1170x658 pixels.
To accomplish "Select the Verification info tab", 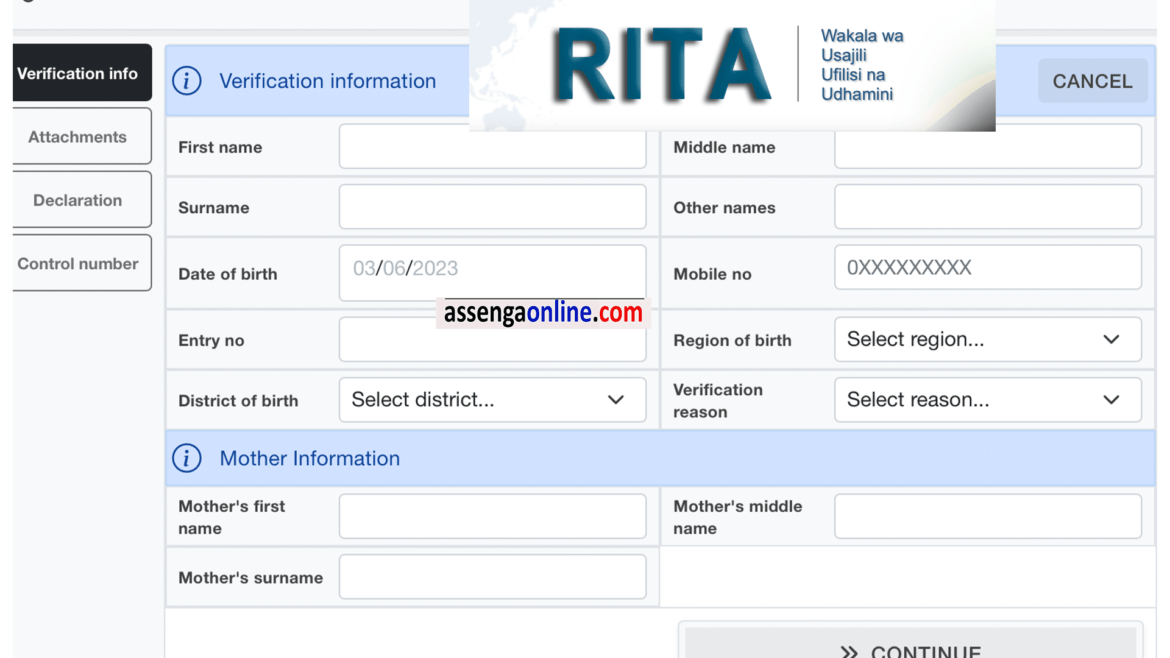I will 78,74.
